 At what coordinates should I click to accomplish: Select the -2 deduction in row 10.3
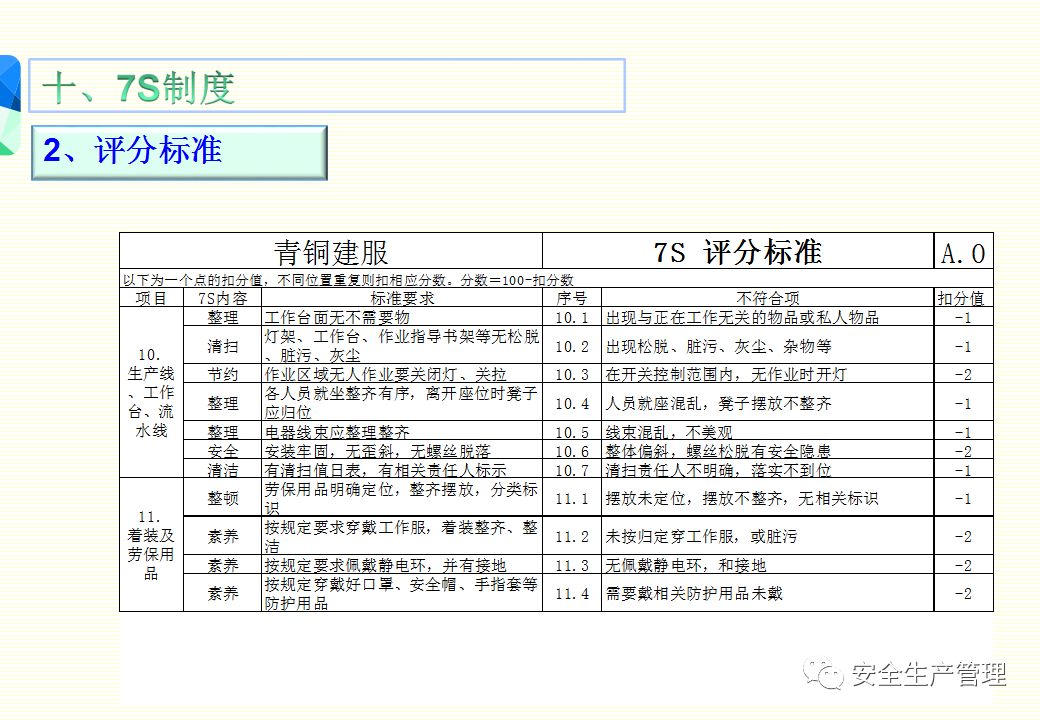tap(963, 375)
